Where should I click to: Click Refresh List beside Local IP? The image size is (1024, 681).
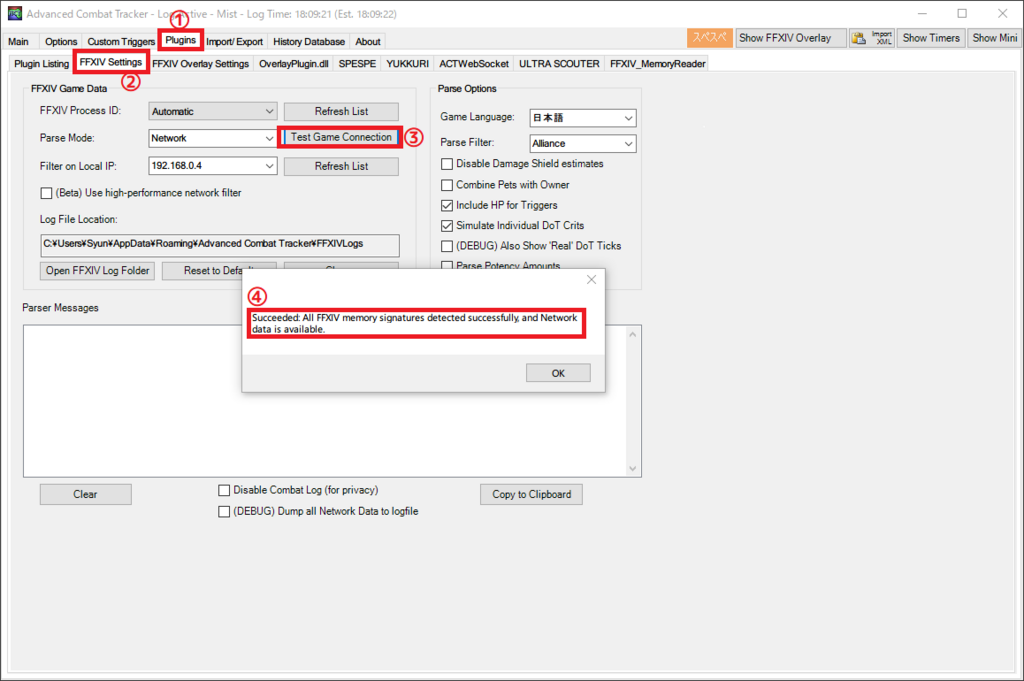pos(341,166)
